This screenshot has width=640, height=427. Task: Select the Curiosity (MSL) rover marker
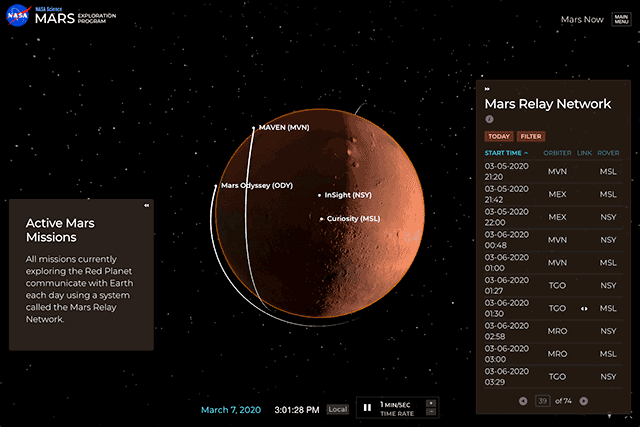tap(321, 218)
